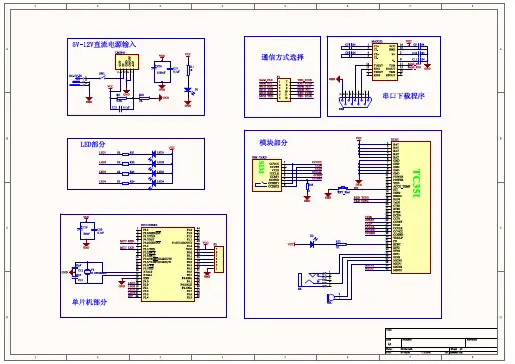This screenshot has width=515, height=364.
Task: Select the TC35I module chip symbol
Action: click(411, 207)
